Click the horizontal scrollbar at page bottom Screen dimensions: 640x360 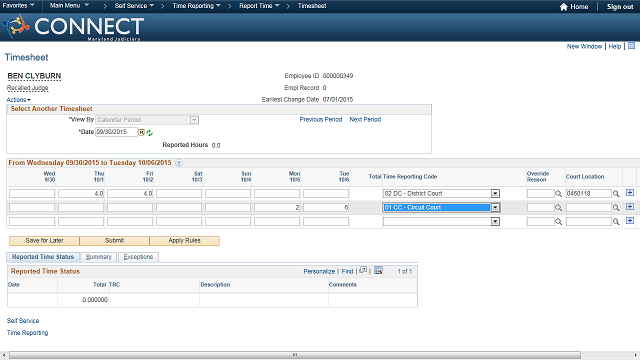[x=295, y=355]
